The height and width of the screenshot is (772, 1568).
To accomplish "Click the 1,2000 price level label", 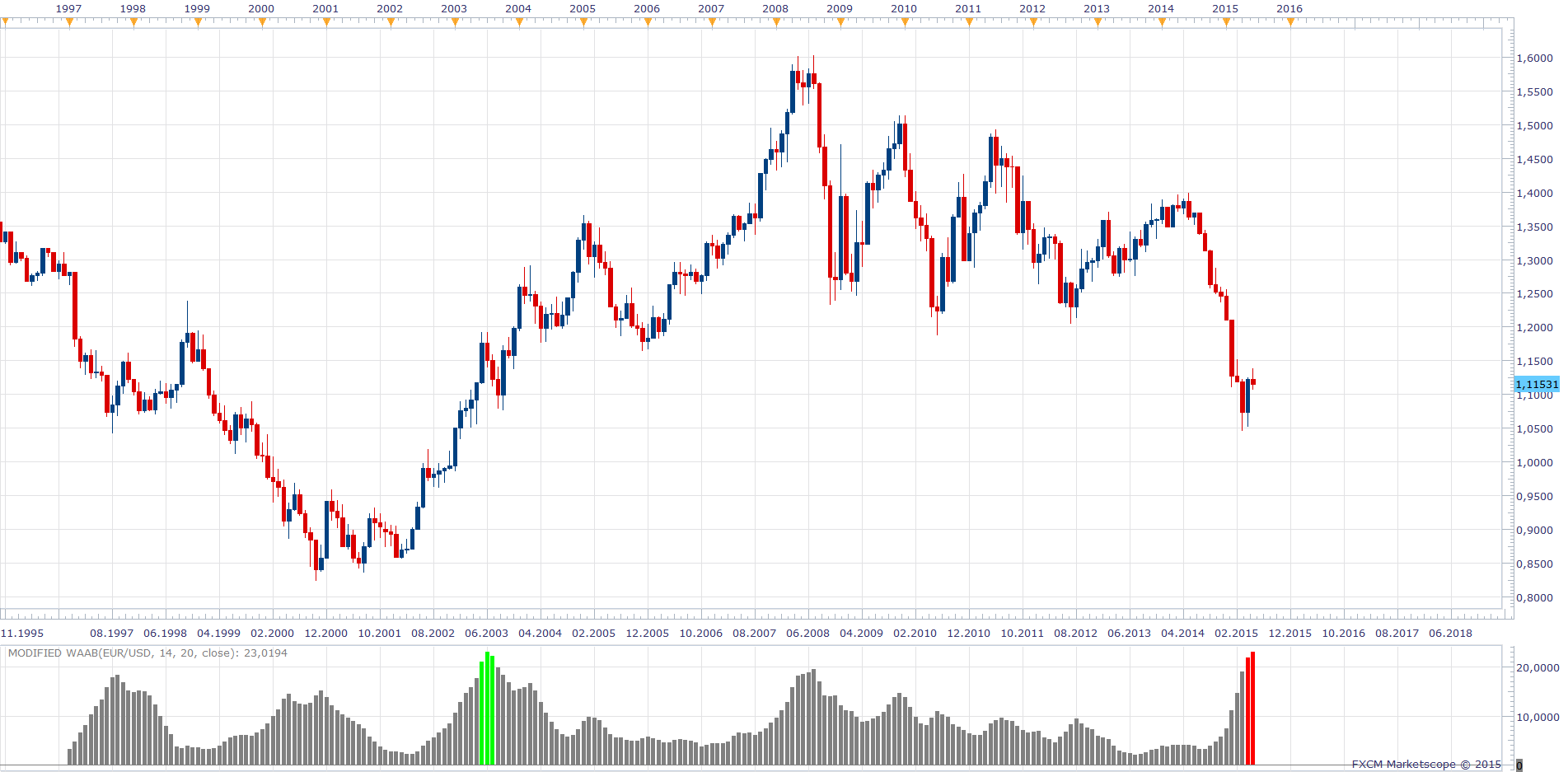I will [1535, 328].
